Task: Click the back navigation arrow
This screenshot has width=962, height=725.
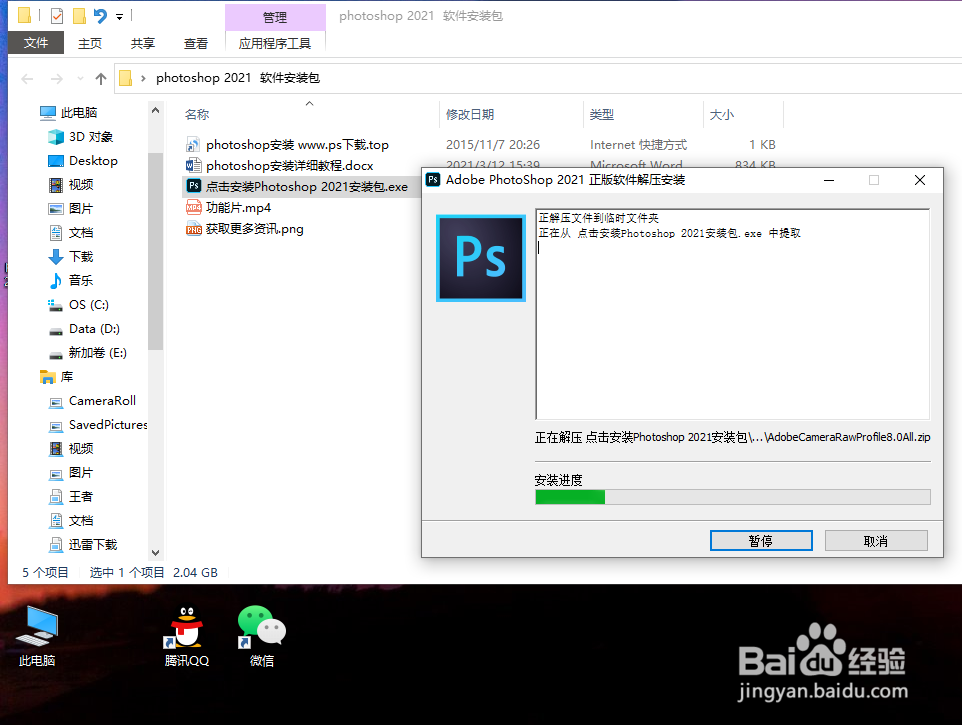Action: [x=27, y=79]
